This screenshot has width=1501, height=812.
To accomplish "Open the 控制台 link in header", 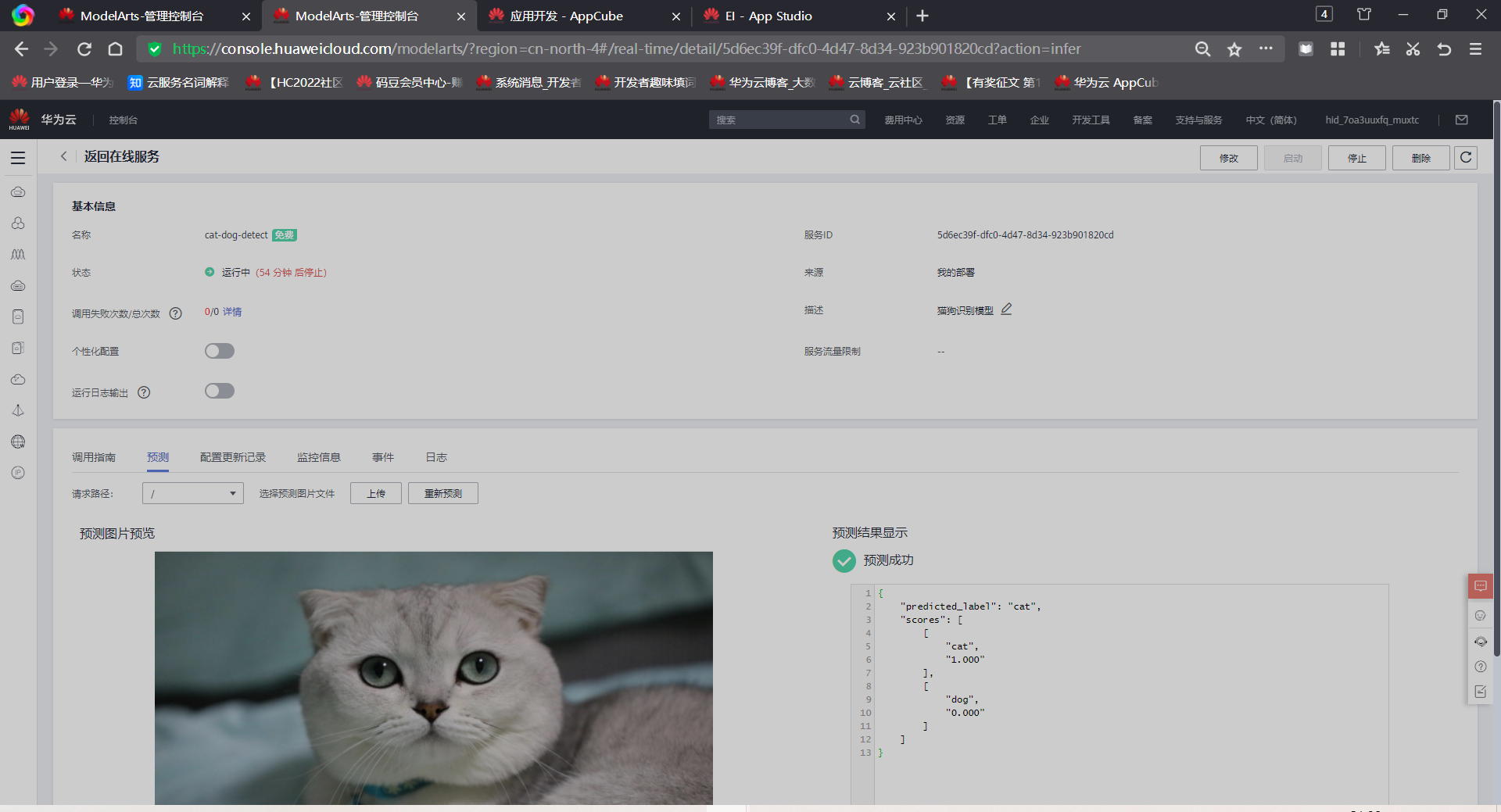I will [124, 120].
